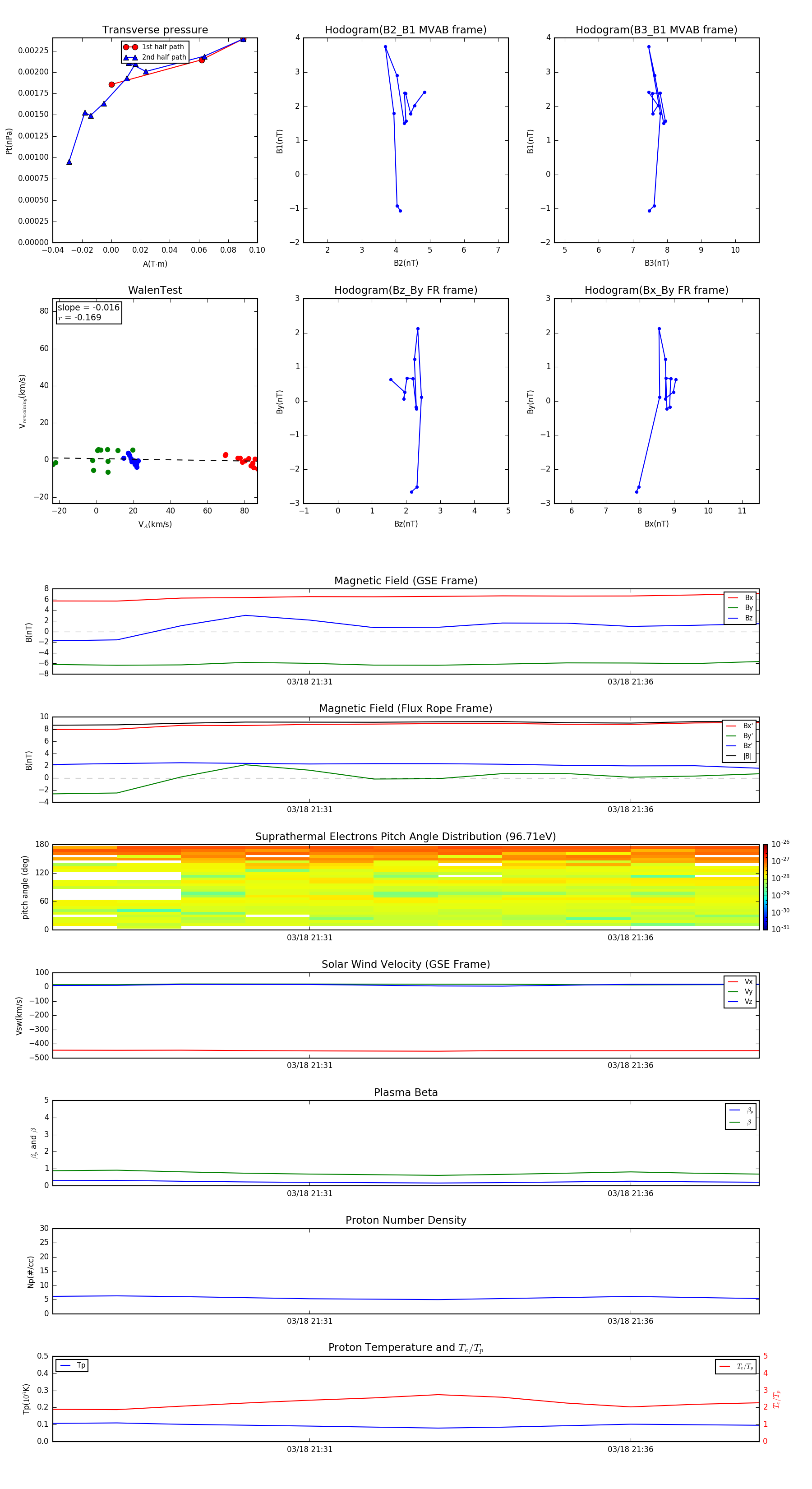This screenshot has height=1489, width=812.
Task: Click the red data point cluster in WalenTest
Action: [243, 461]
